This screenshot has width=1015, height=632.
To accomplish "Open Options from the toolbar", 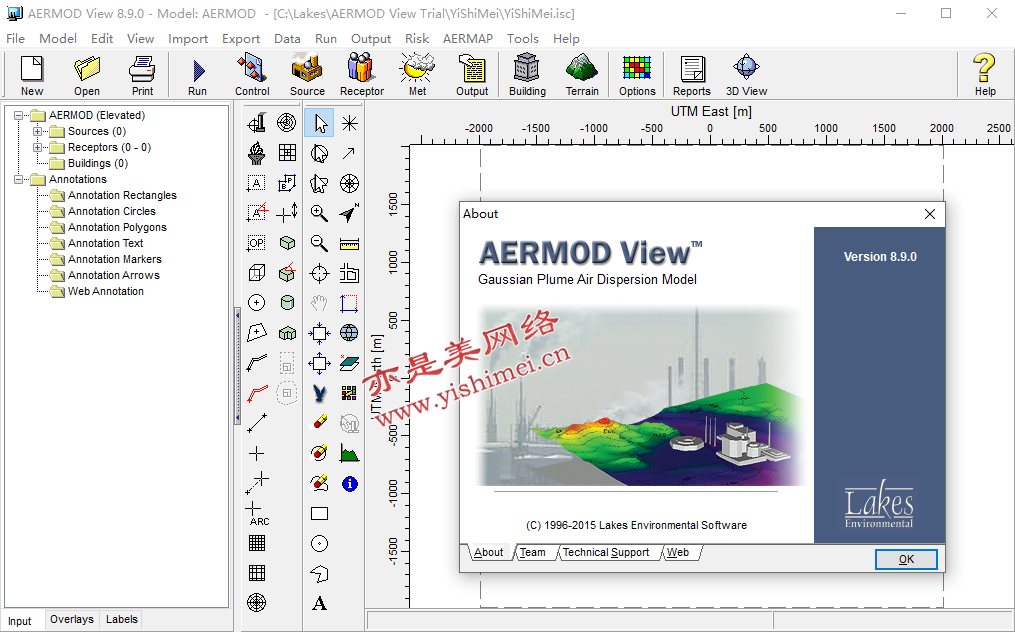I will [x=637, y=75].
